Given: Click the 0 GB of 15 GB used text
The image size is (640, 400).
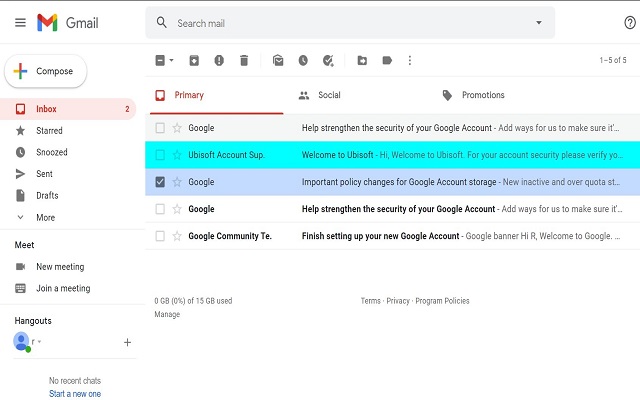Looking at the screenshot, I should pos(193,301).
